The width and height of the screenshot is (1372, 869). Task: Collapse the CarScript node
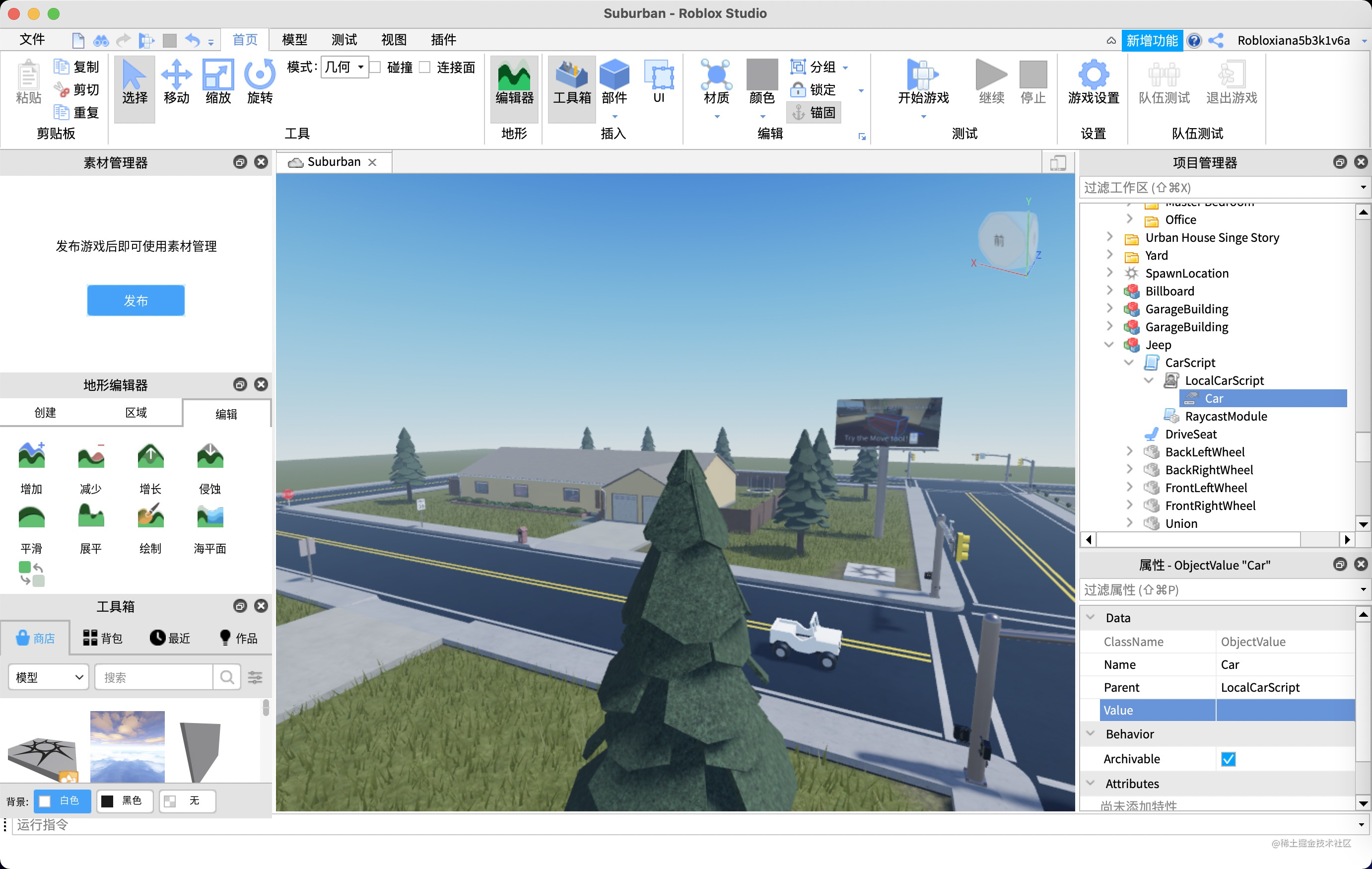pos(1129,362)
